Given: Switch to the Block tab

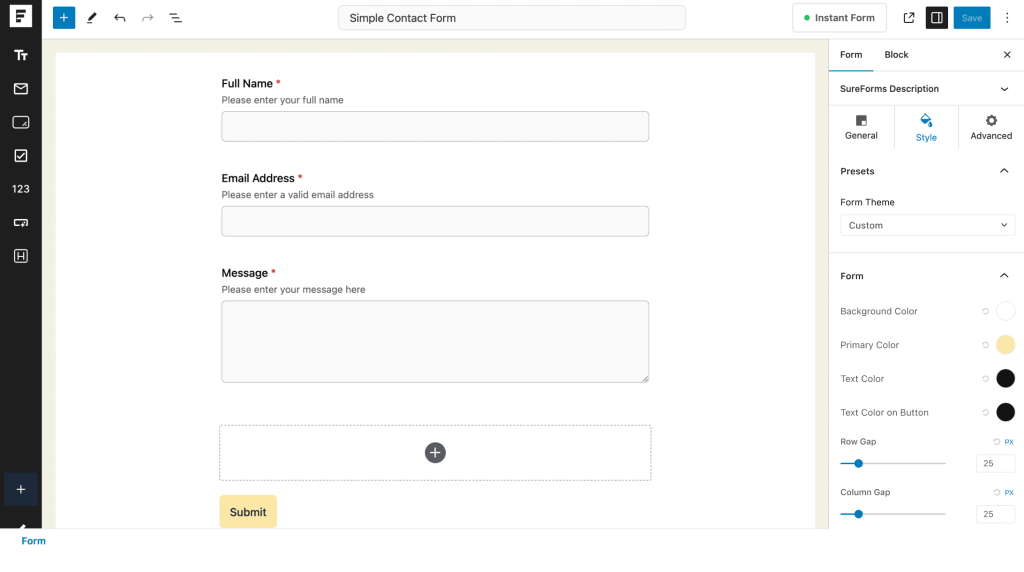Looking at the screenshot, I should click(896, 55).
